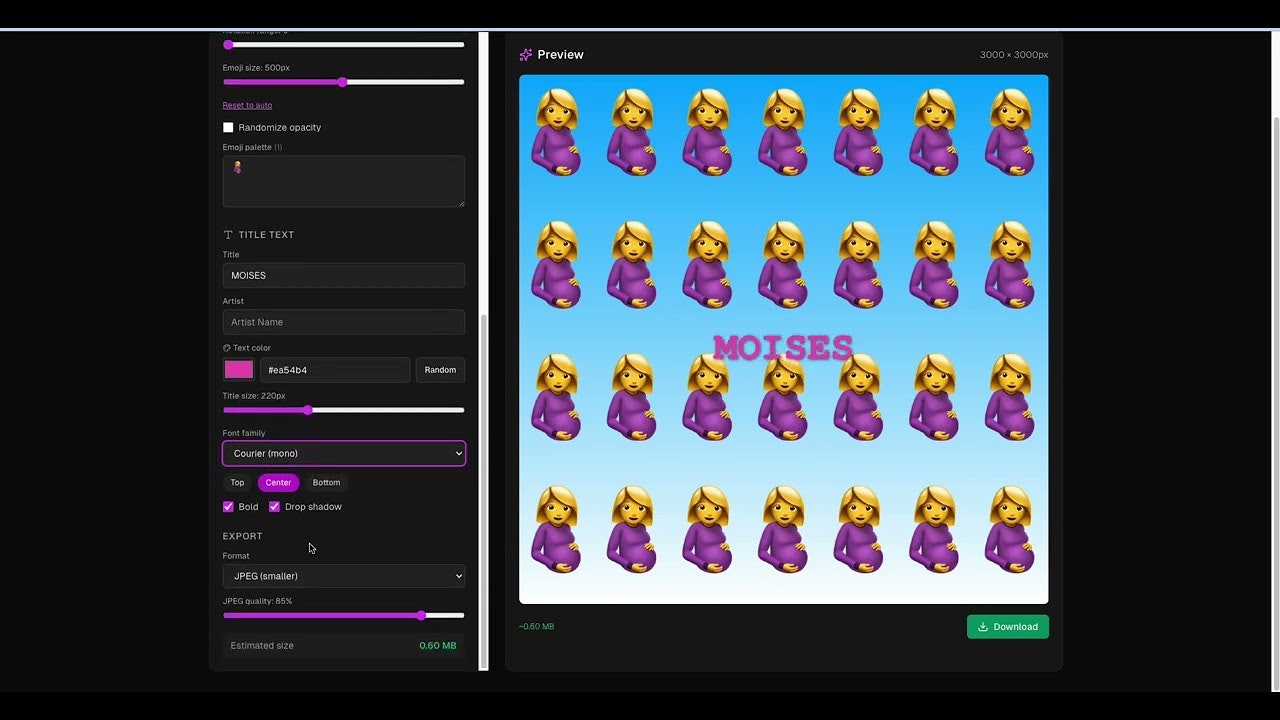This screenshot has width=1280, height=720.
Task: Click the "Preview" heading text
Action: (561, 55)
